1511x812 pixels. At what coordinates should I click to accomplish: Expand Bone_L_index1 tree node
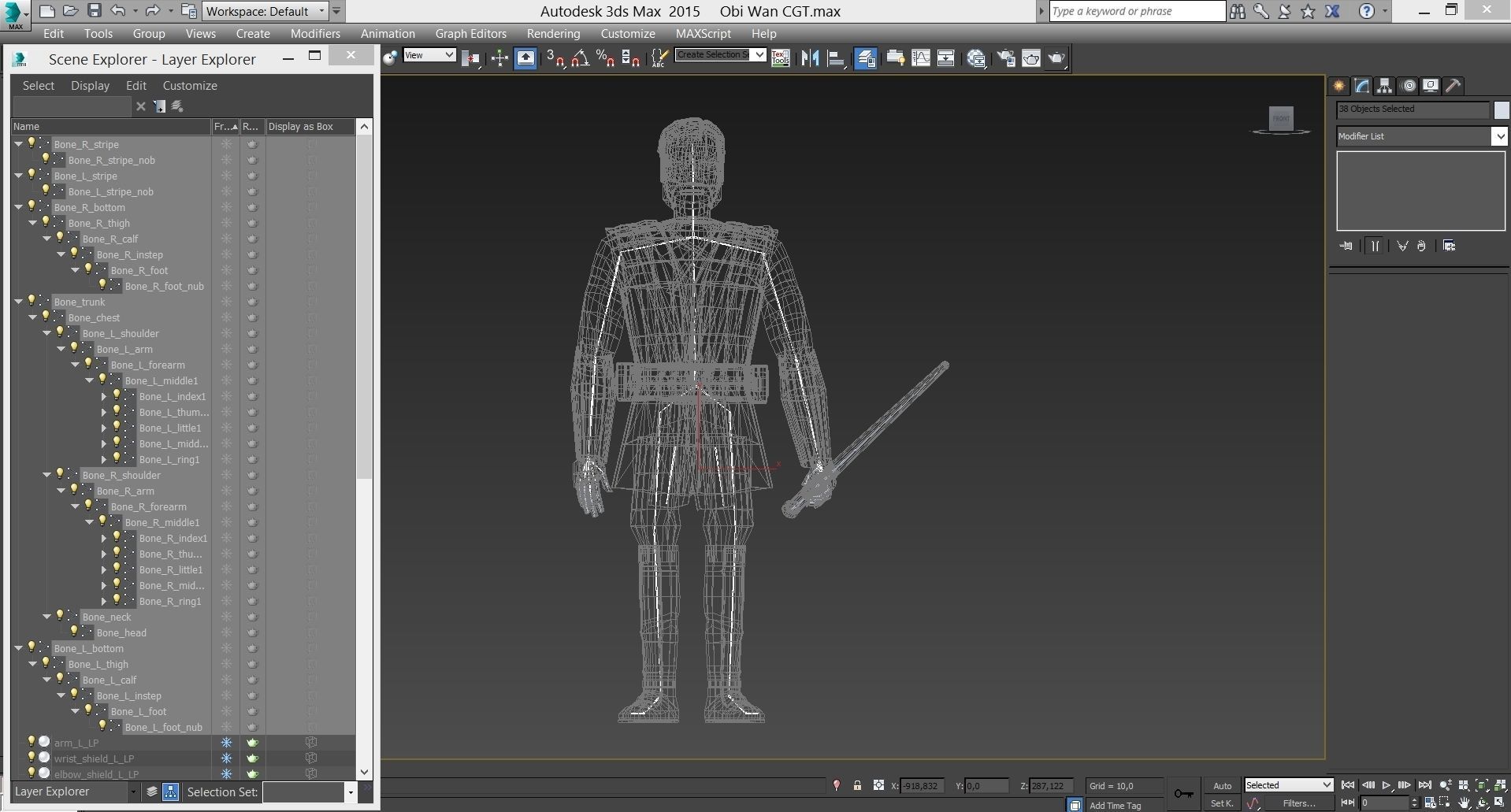[104, 396]
